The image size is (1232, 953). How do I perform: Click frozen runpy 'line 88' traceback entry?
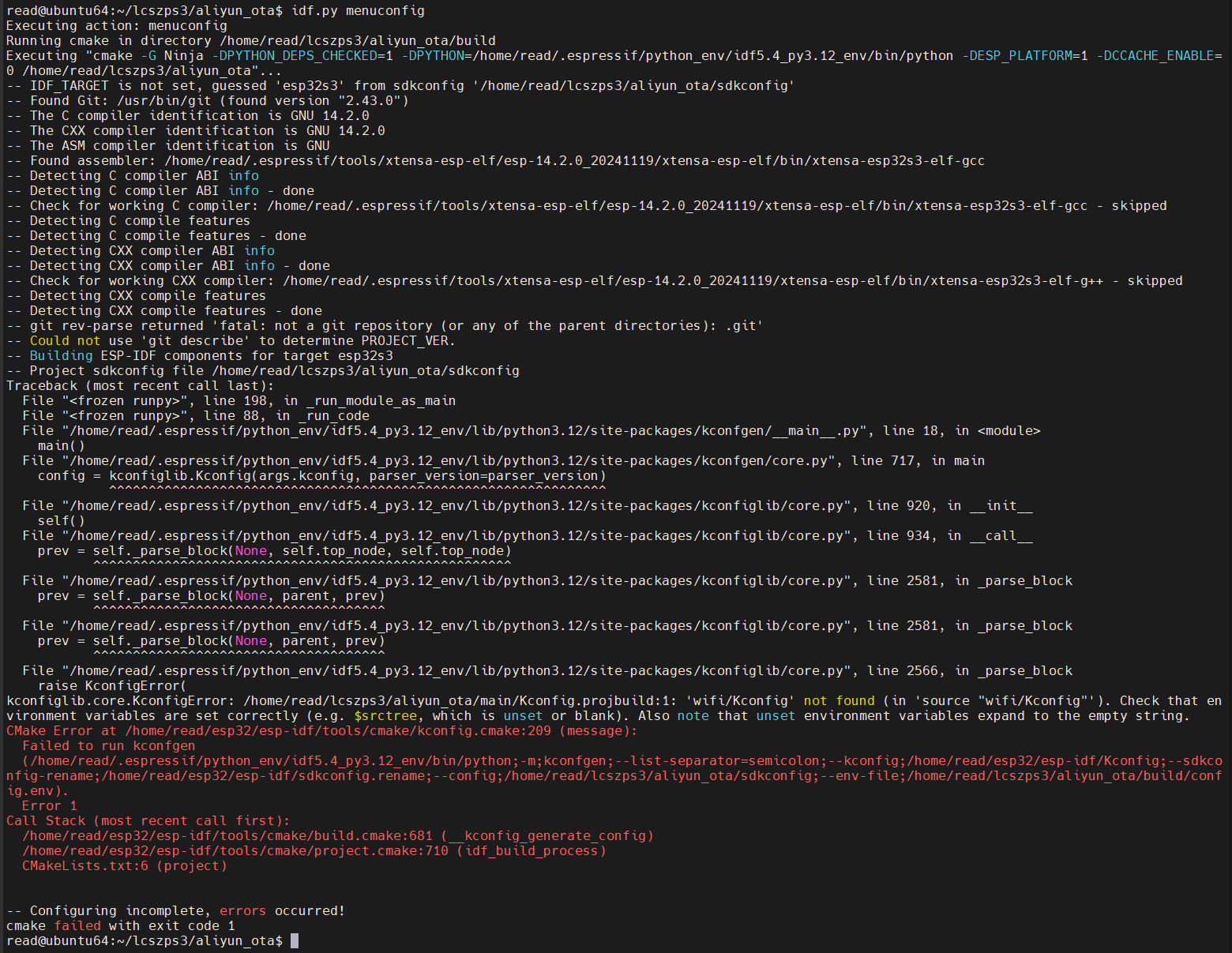tap(196, 416)
